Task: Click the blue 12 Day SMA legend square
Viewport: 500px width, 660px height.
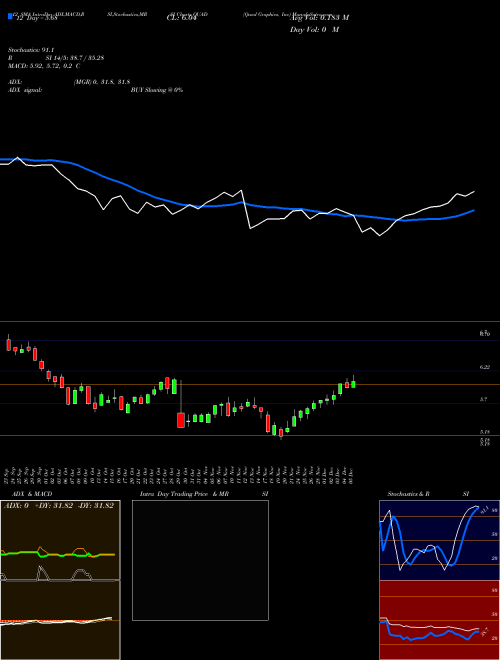Action: click(10, 16)
